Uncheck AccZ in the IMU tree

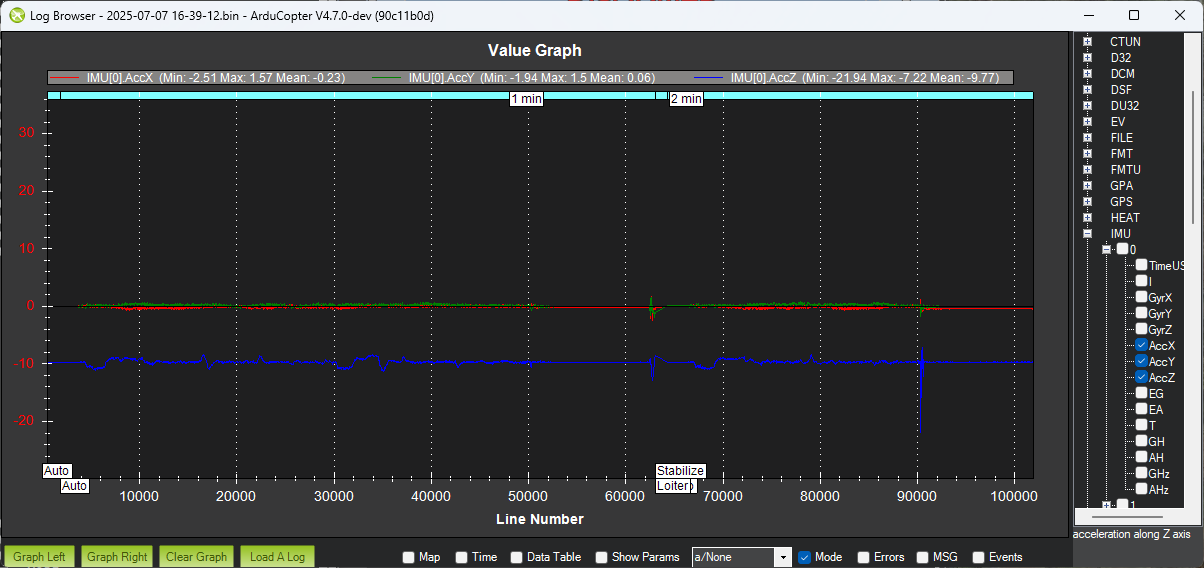point(1141,377)
